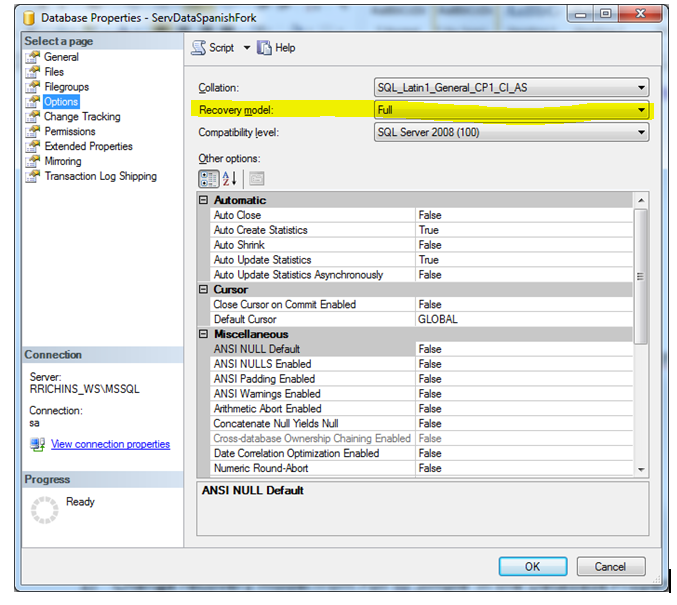
Task: Click Script button label
Action: point(221,48)
